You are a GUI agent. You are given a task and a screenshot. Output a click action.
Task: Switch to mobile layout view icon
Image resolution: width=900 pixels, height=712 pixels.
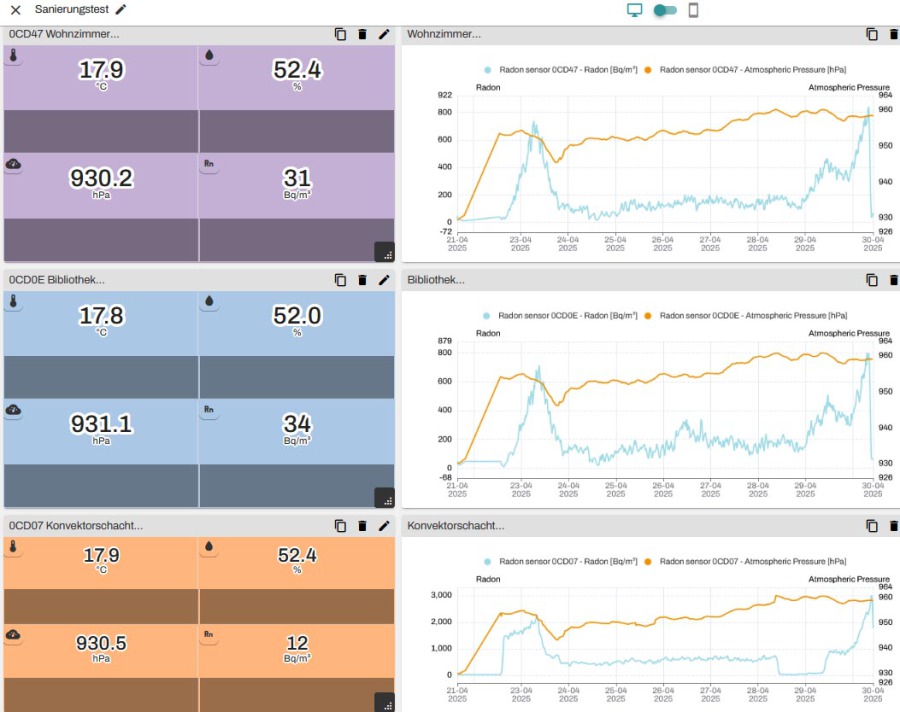click(x=693, y=10)
